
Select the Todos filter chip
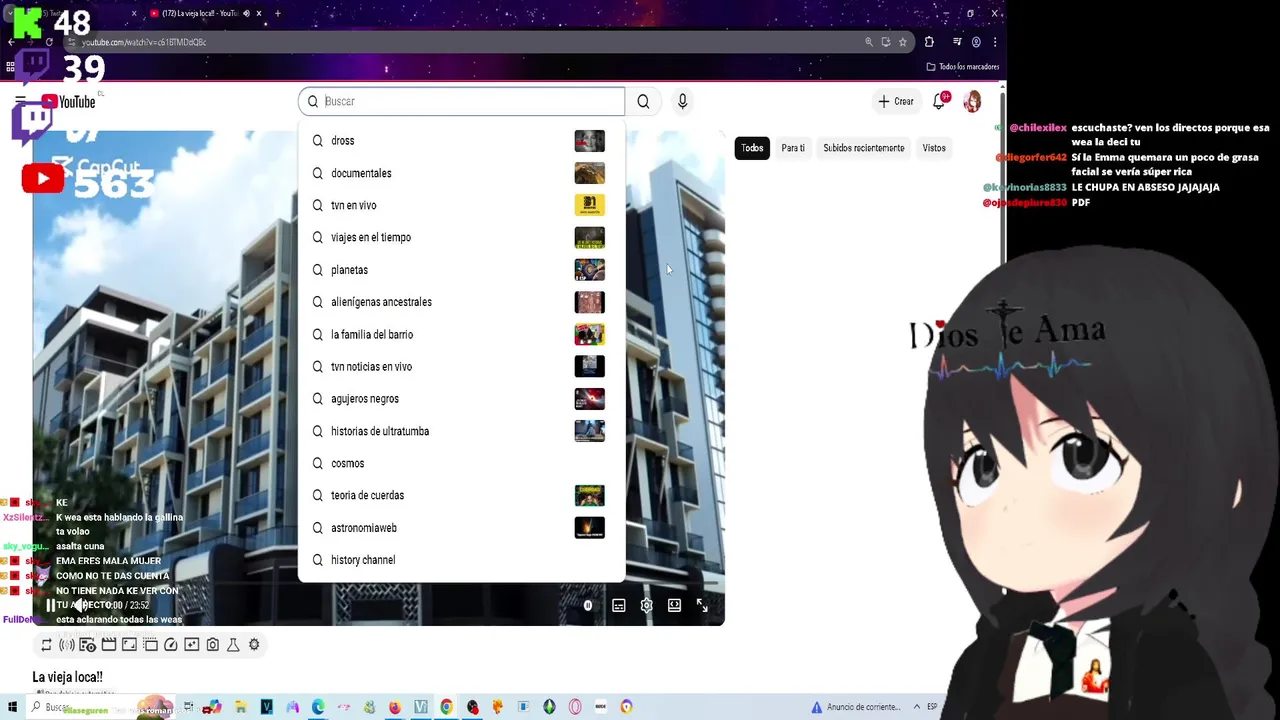[752, 148]
